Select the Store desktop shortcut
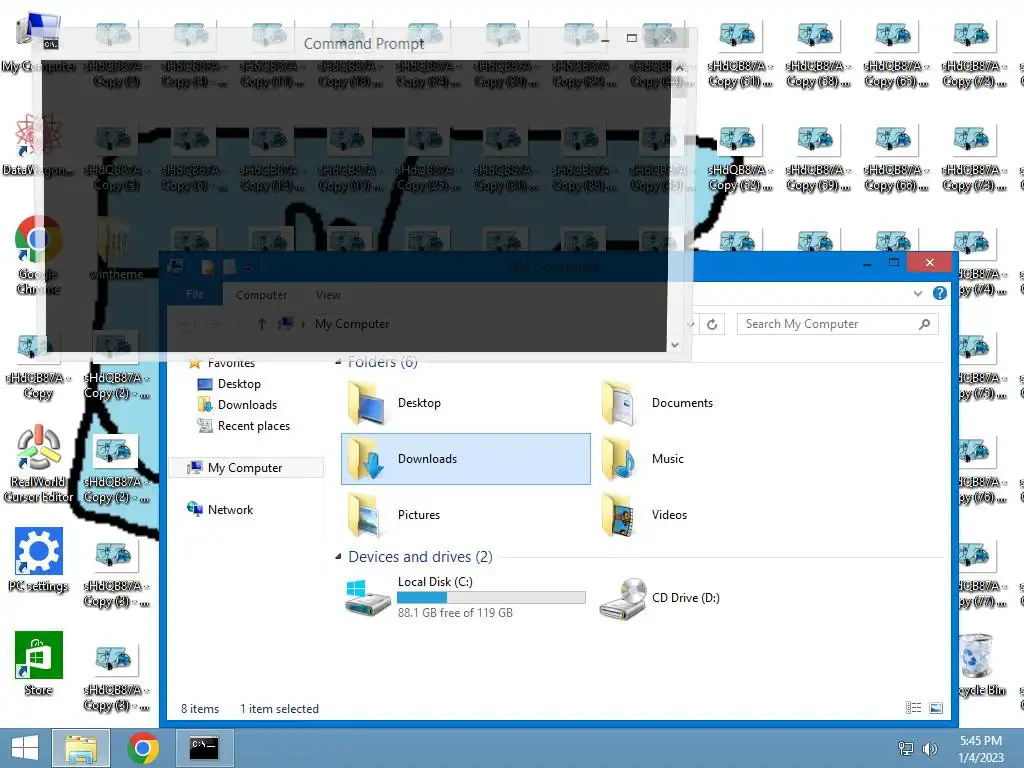 tap(39, 664)
